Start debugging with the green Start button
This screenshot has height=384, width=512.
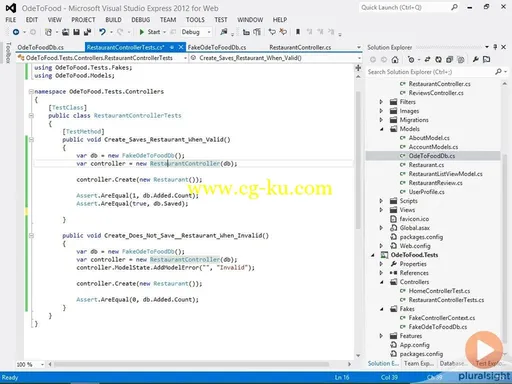point(150,32)
